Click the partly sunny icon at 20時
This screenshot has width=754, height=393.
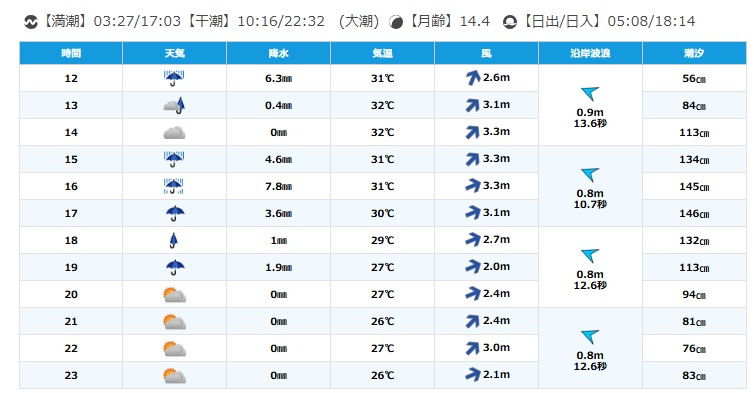point(174,294)
